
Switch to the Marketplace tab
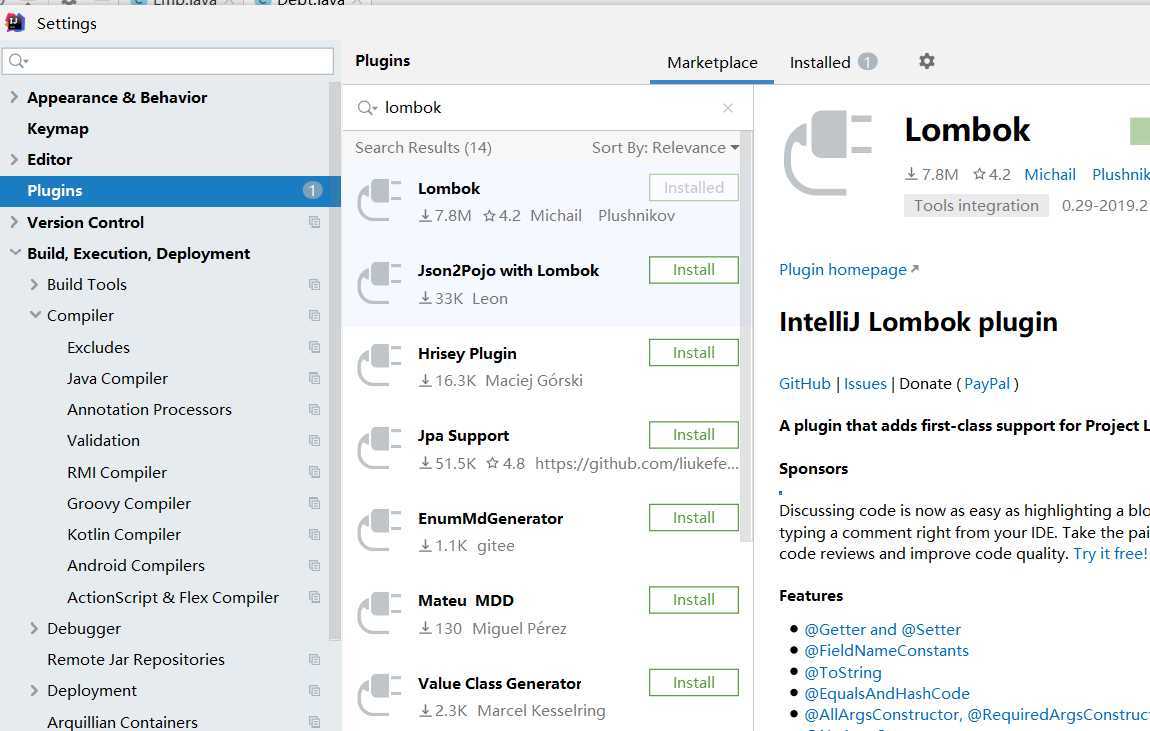pyautogui.click(x=712, y=63)
